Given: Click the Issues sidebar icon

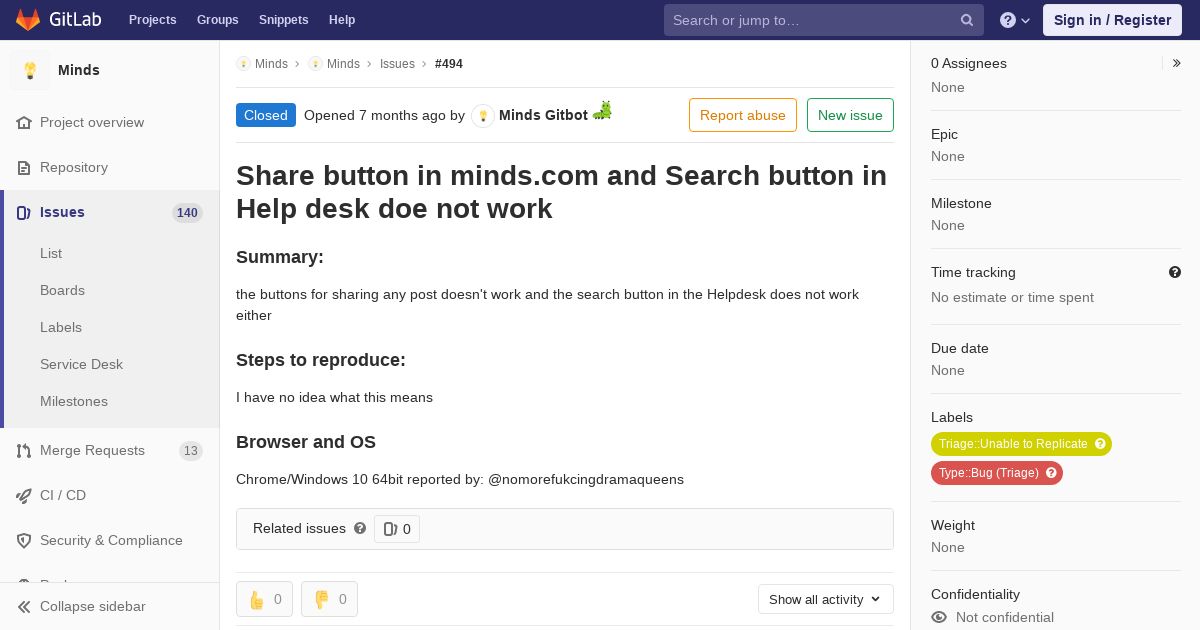Looking at the screenshot, I should (x=24, y=212).
